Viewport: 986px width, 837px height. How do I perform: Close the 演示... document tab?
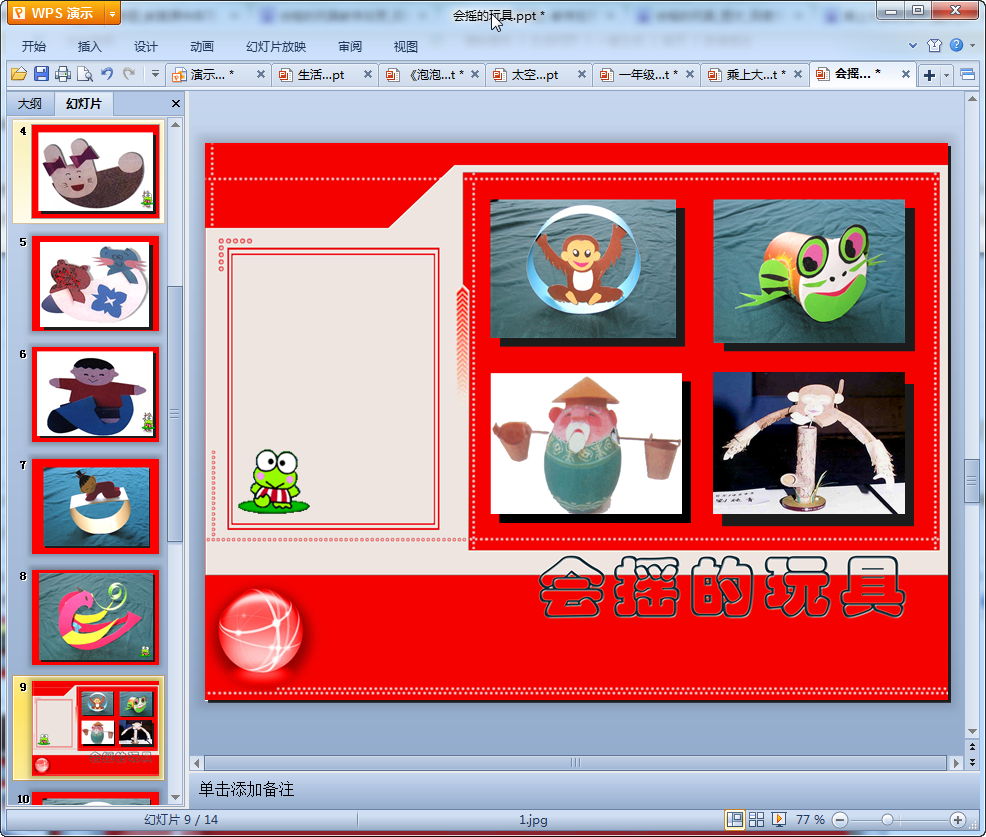260,74
